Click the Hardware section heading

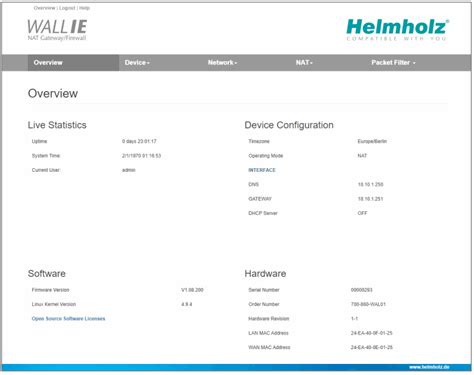click(265, 274)
